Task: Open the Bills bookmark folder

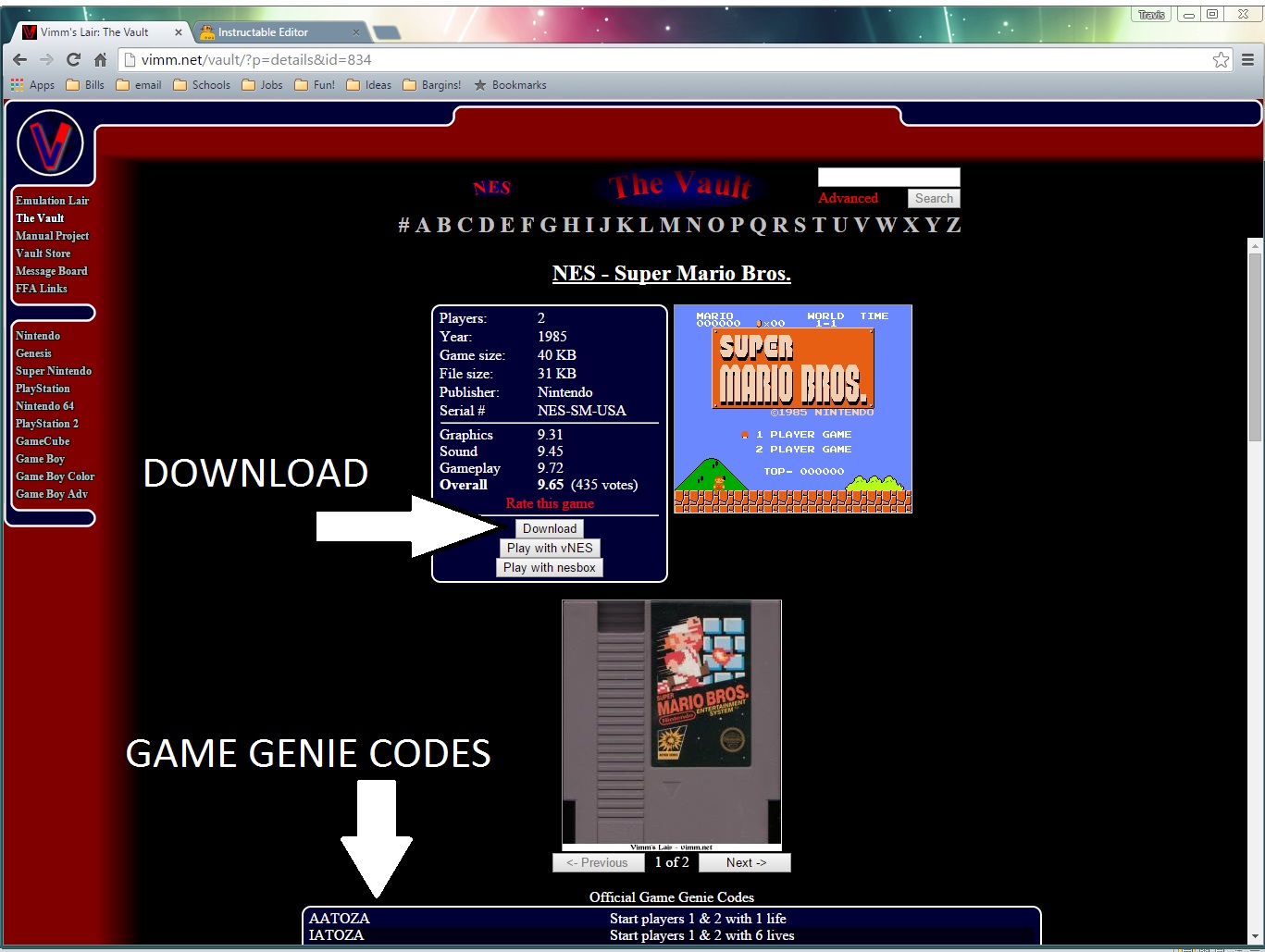Action: click(85, 85)
